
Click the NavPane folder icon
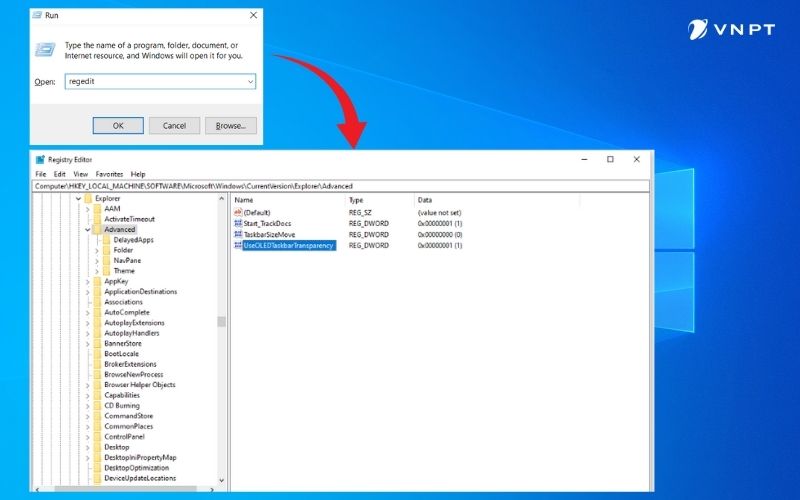coord(106,261)
